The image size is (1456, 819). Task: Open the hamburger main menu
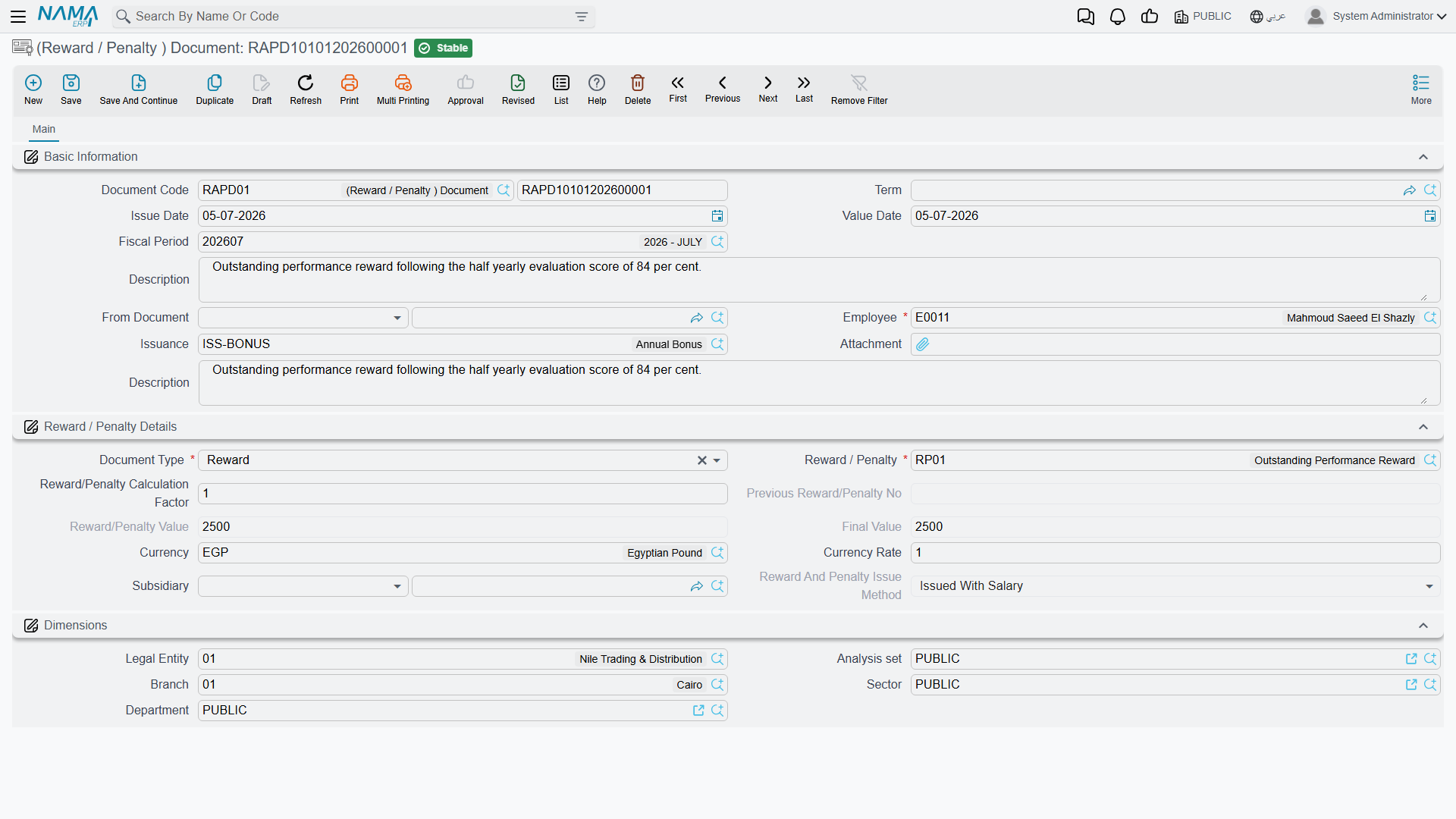(x=18, y=17)
